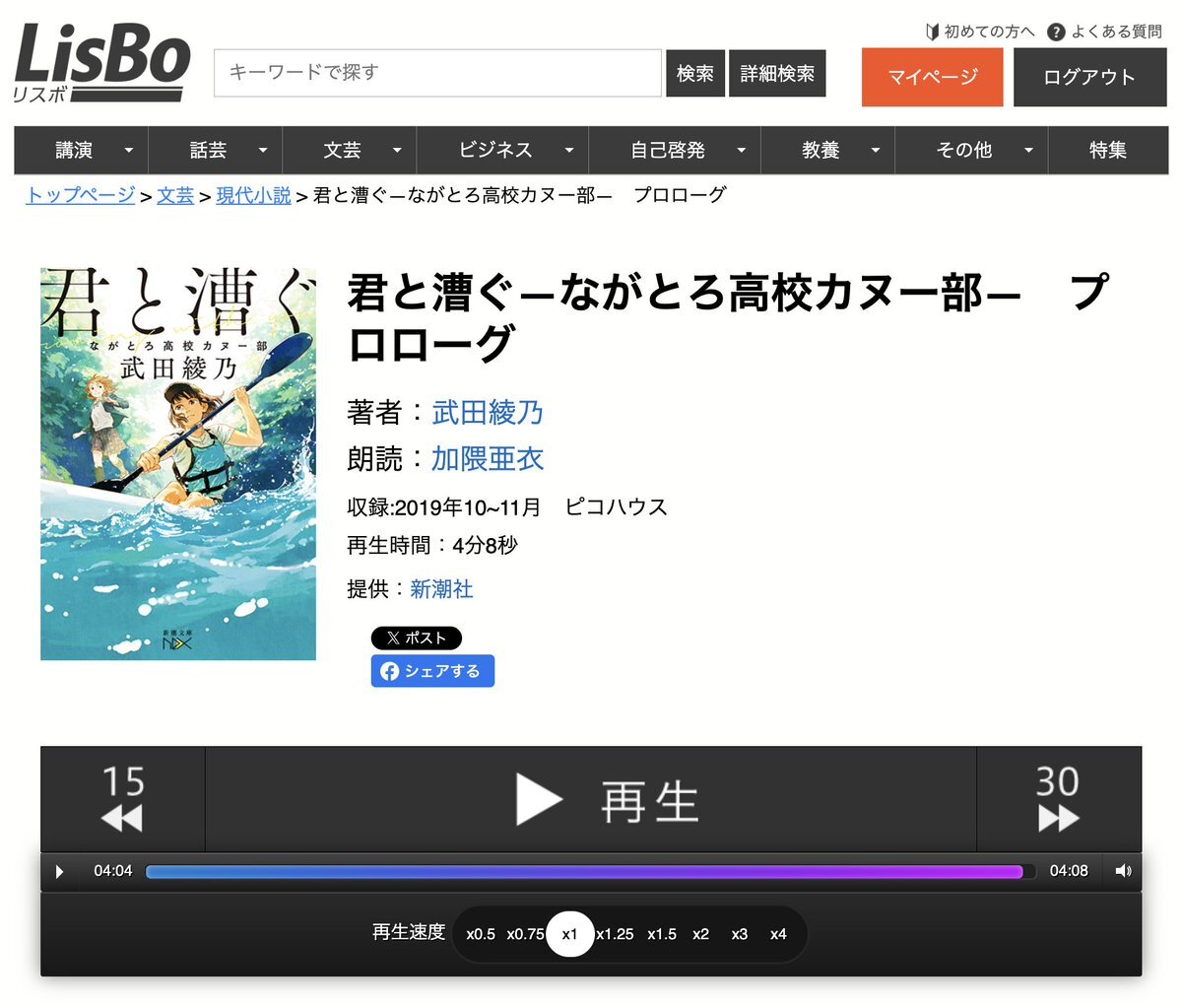Open the 特集 menu item
The height and width of the screenshot is (1008, 1182).
(x=1108, y=150)
